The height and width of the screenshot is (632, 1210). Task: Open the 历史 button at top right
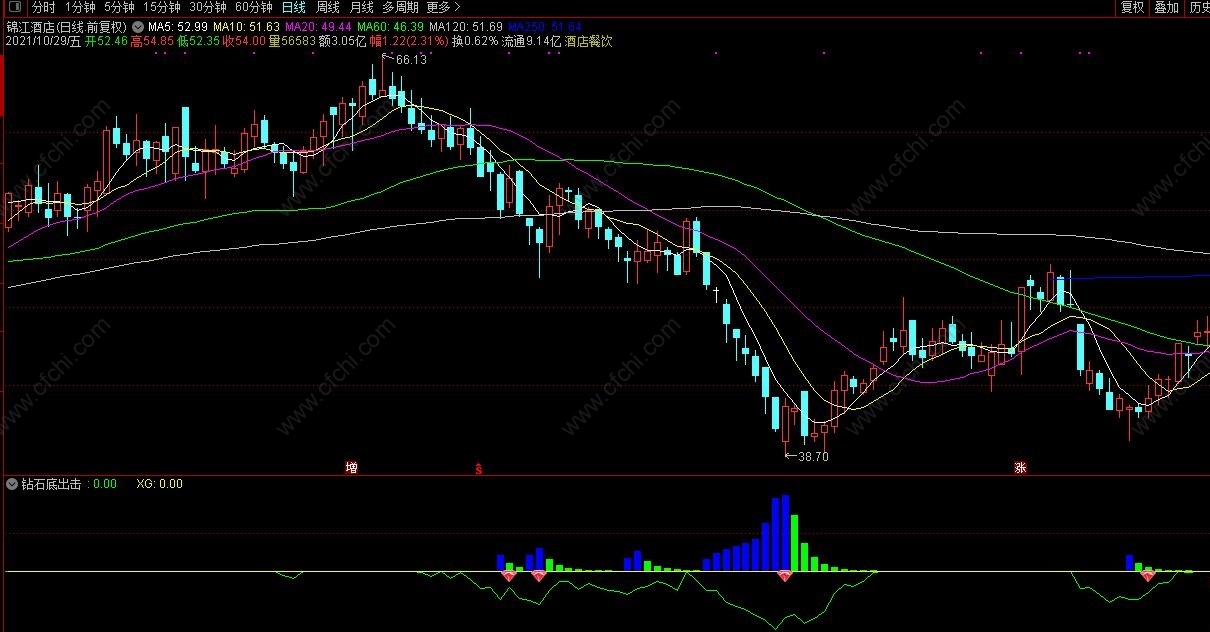tap(1198, 7)
